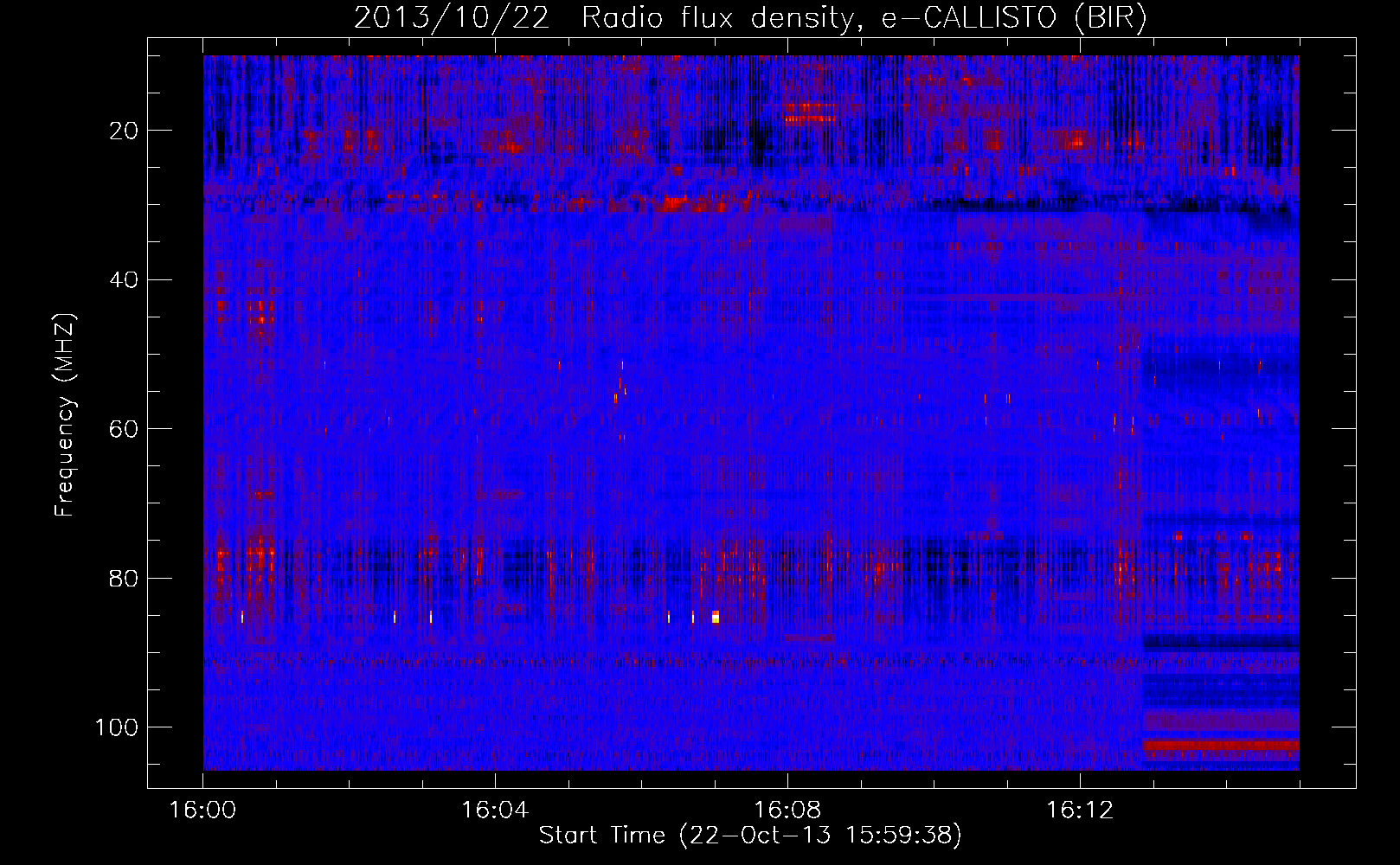Click the "Start Time (22-Oct-13 15:59:38)" label
The height and width of the screenshot is (865, 1400).
750,836
